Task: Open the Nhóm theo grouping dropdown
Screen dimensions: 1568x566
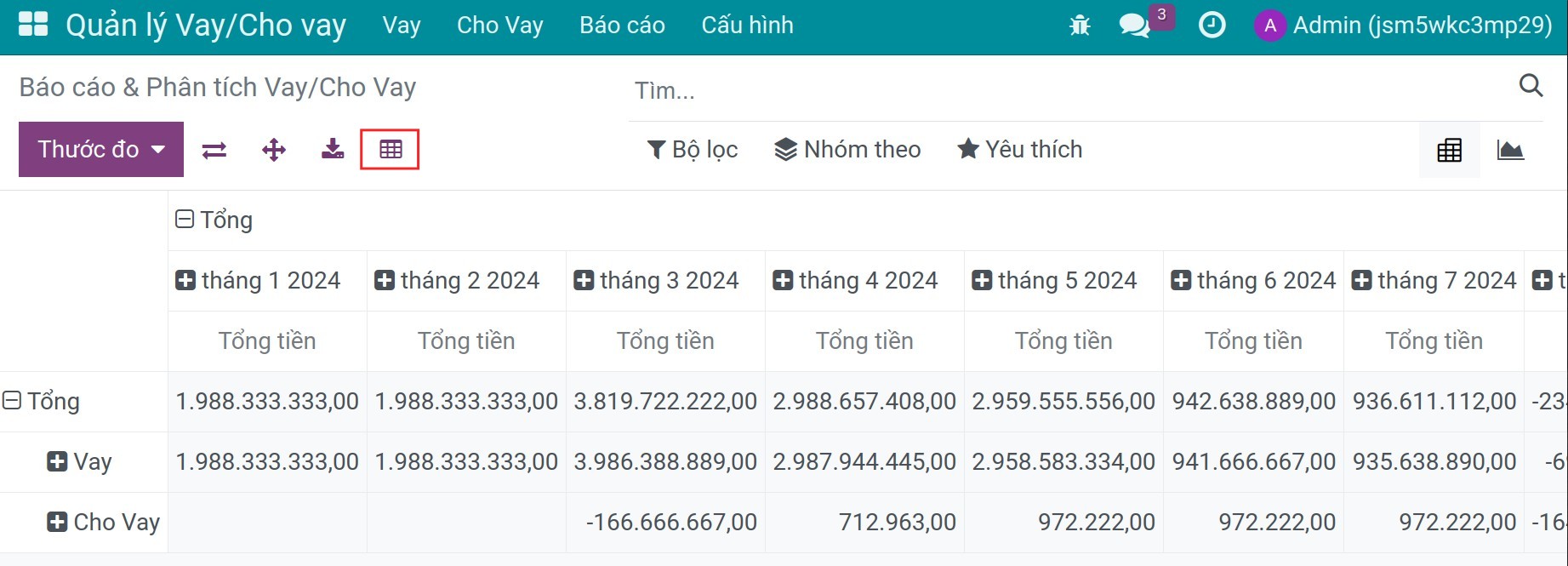Action: pyautogui.click(x=847, y=150)
